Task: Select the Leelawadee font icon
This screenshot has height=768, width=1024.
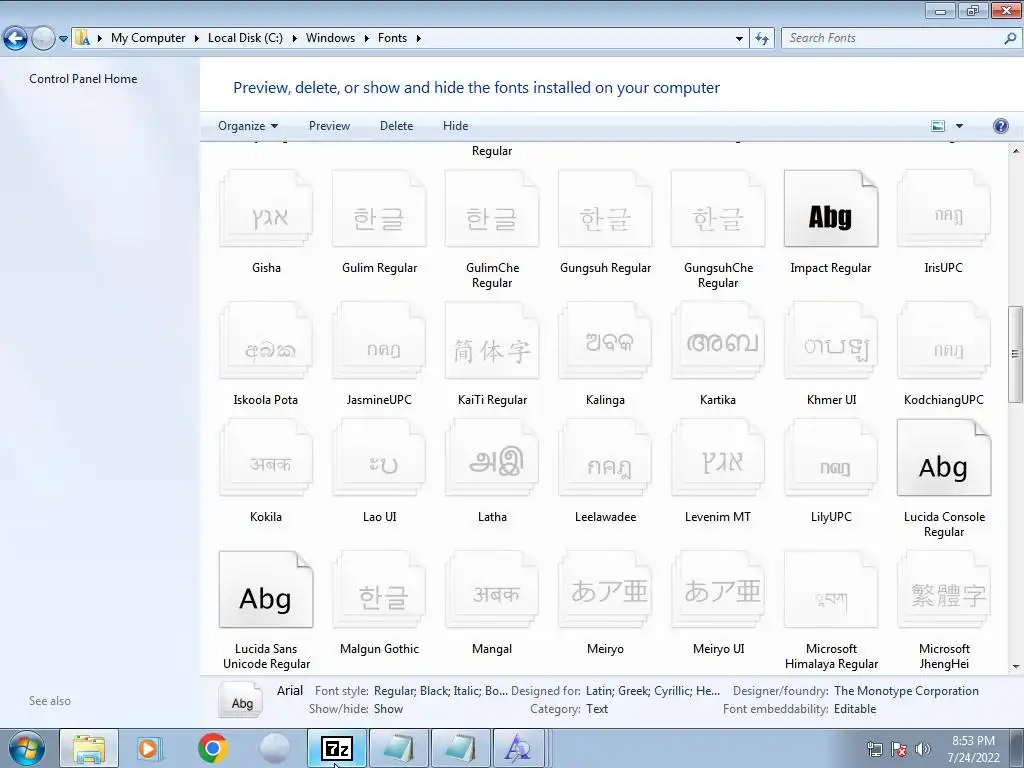Action: click(605, 457)
